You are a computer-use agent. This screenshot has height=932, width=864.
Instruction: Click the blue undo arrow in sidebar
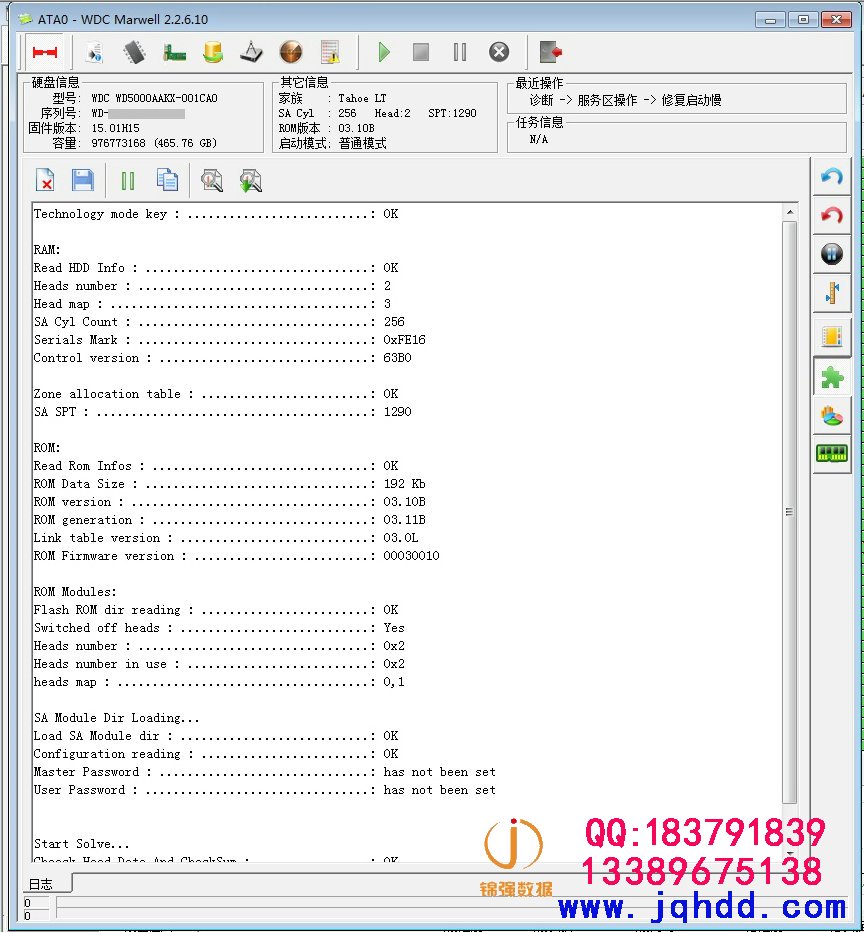pos(831,176)
